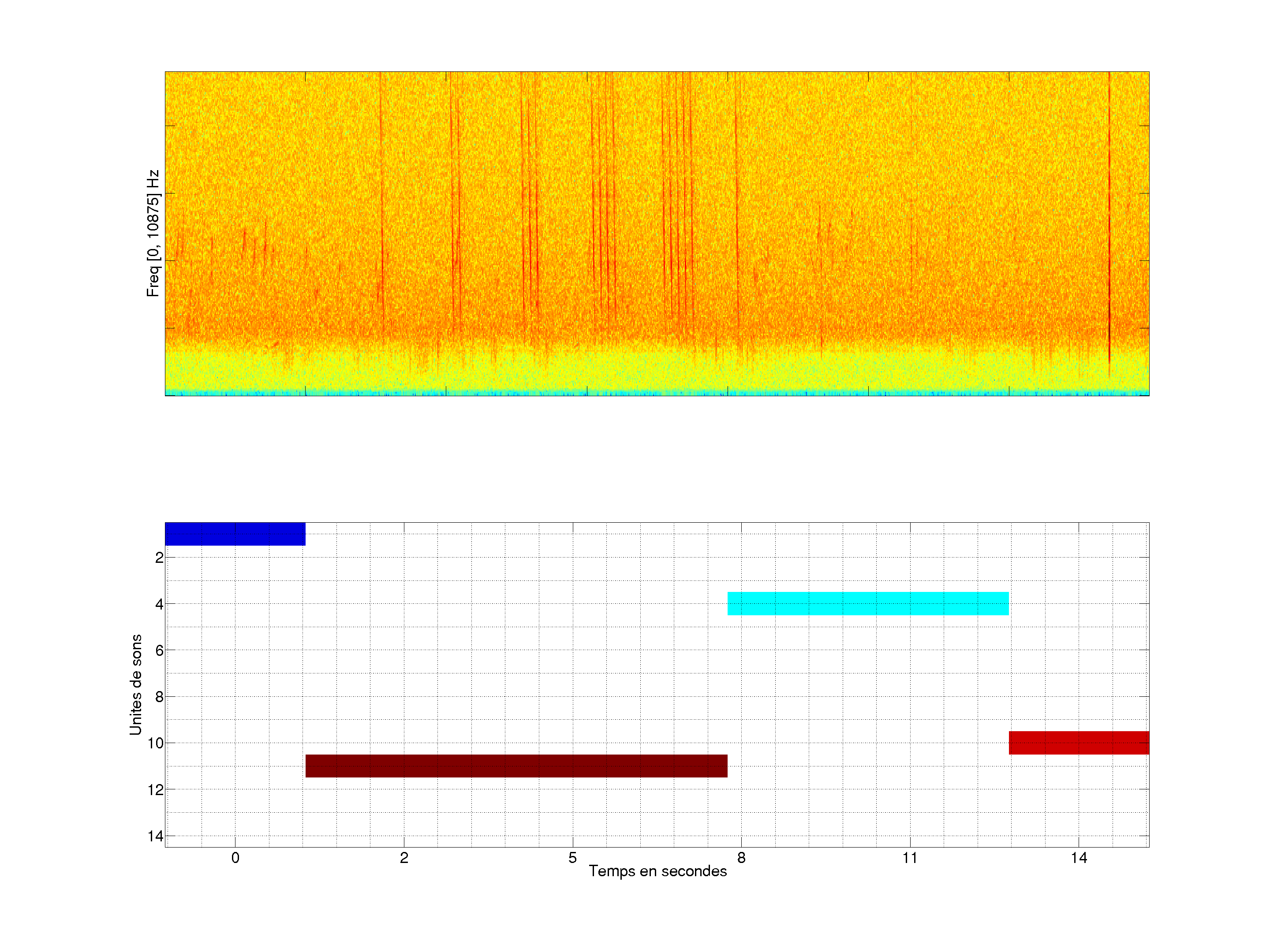Click the dark maroon bar at unit 11

click(x=516, y=766)
